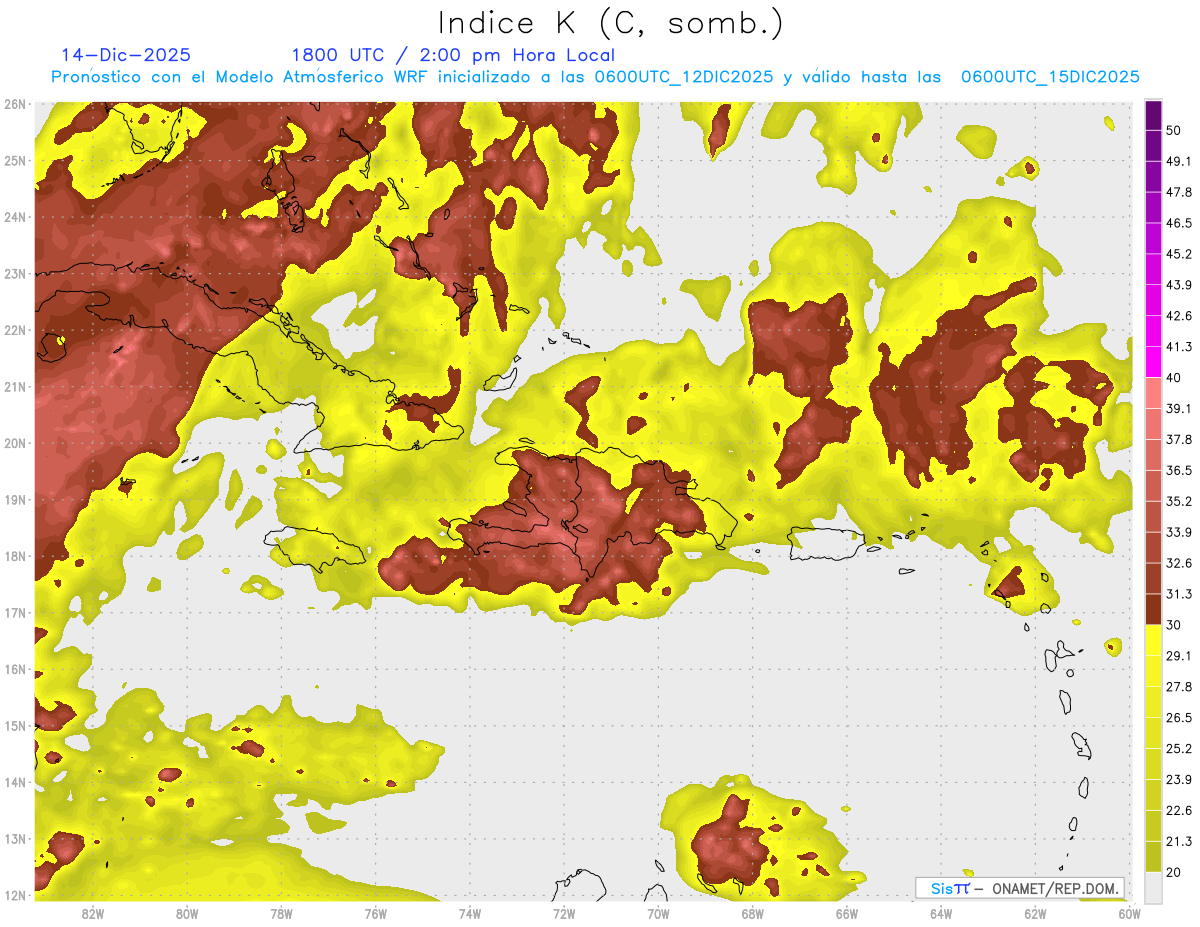Click the color bar value "33.9"

tap(1179, 532)
